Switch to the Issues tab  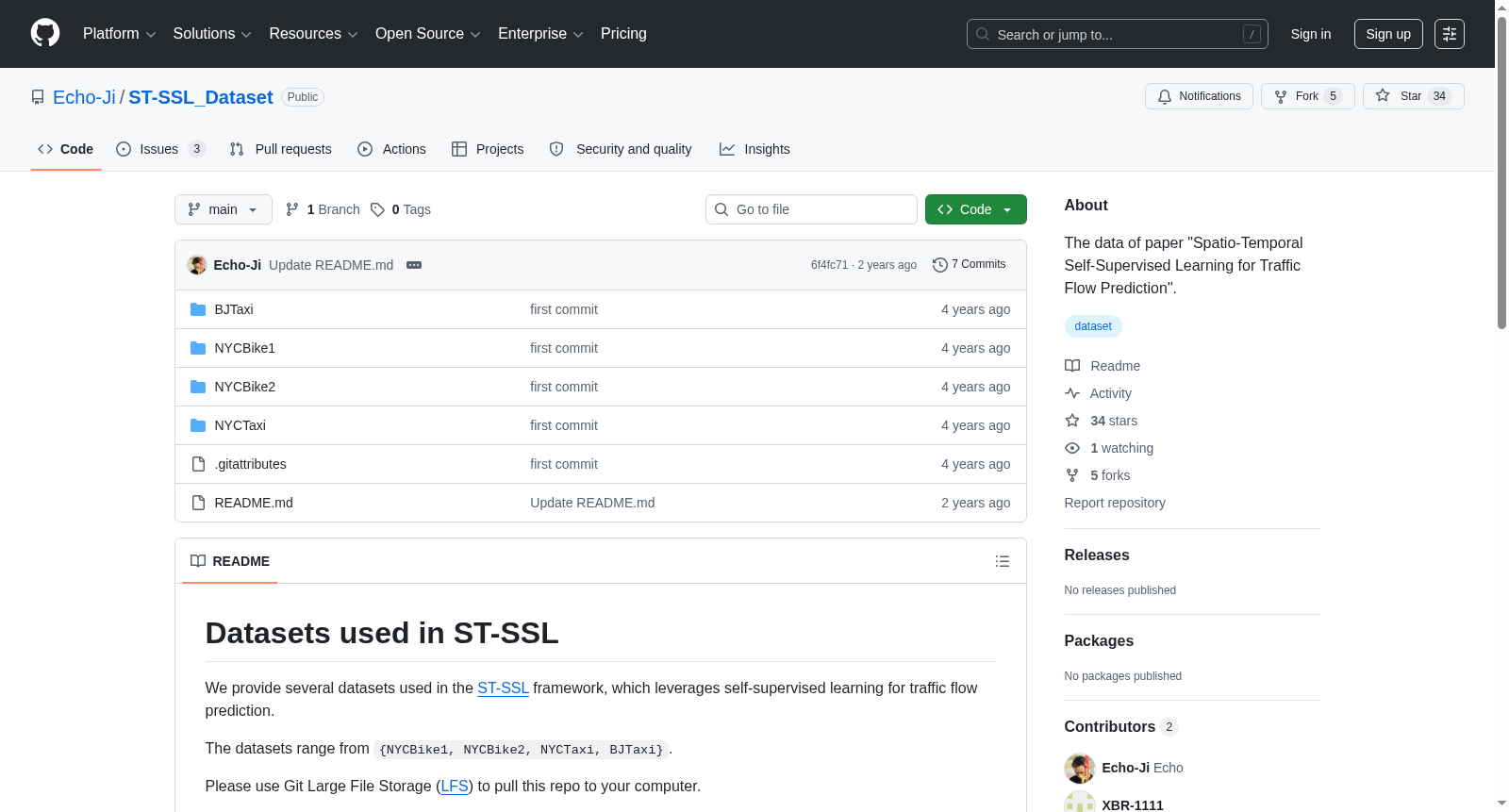point(160,149)
